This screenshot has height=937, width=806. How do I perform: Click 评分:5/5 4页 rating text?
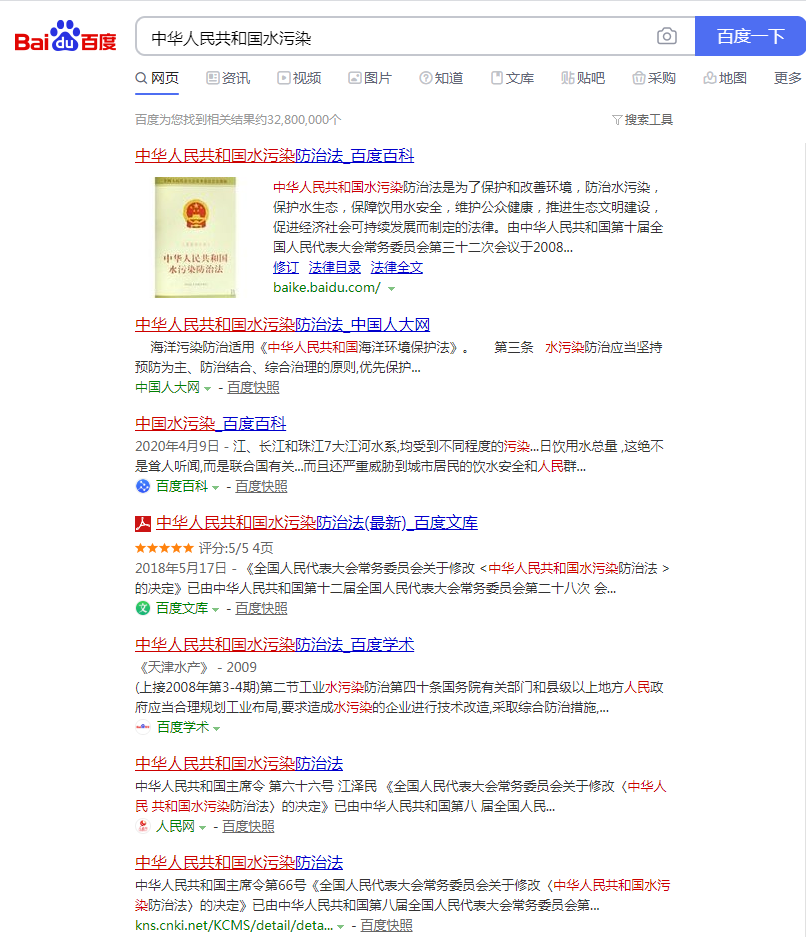[236, 548]
